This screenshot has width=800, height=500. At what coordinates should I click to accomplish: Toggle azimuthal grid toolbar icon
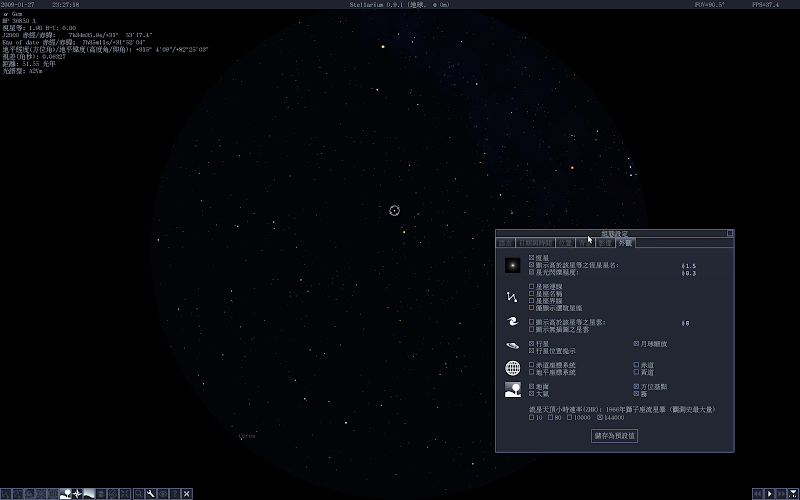point(41,494)
